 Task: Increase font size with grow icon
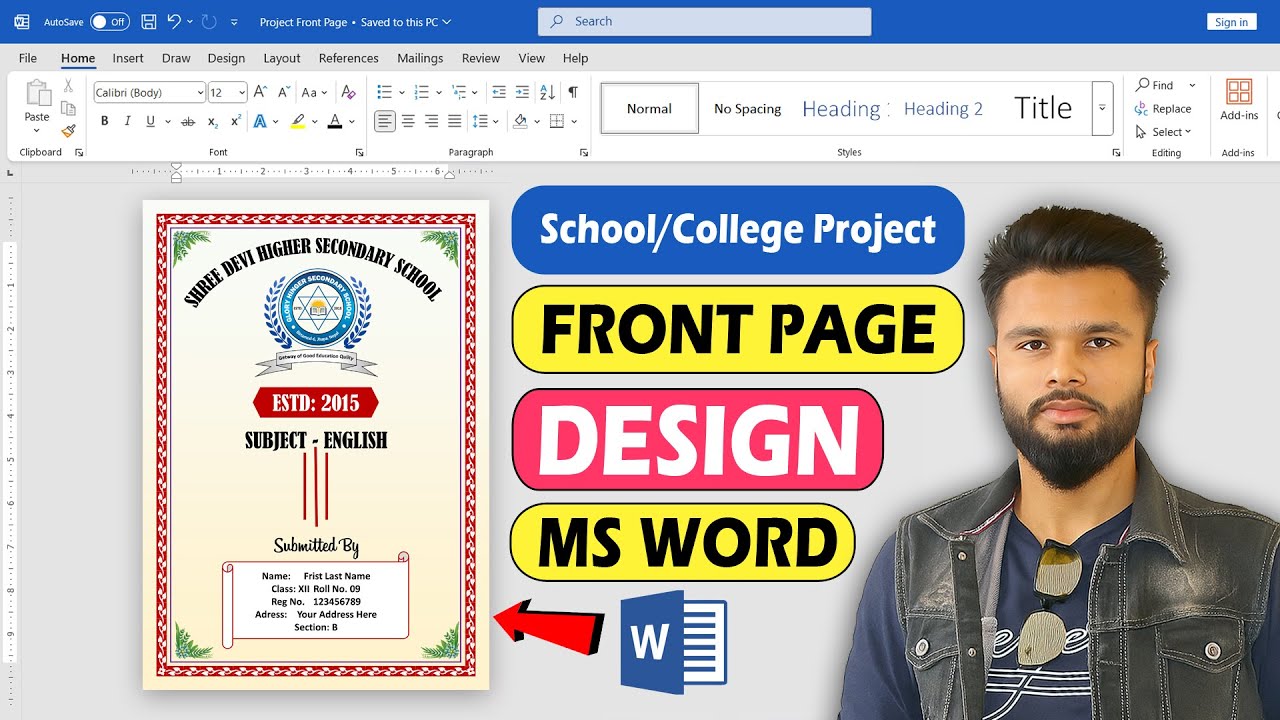pyautogui.click(x=260, y=92)
